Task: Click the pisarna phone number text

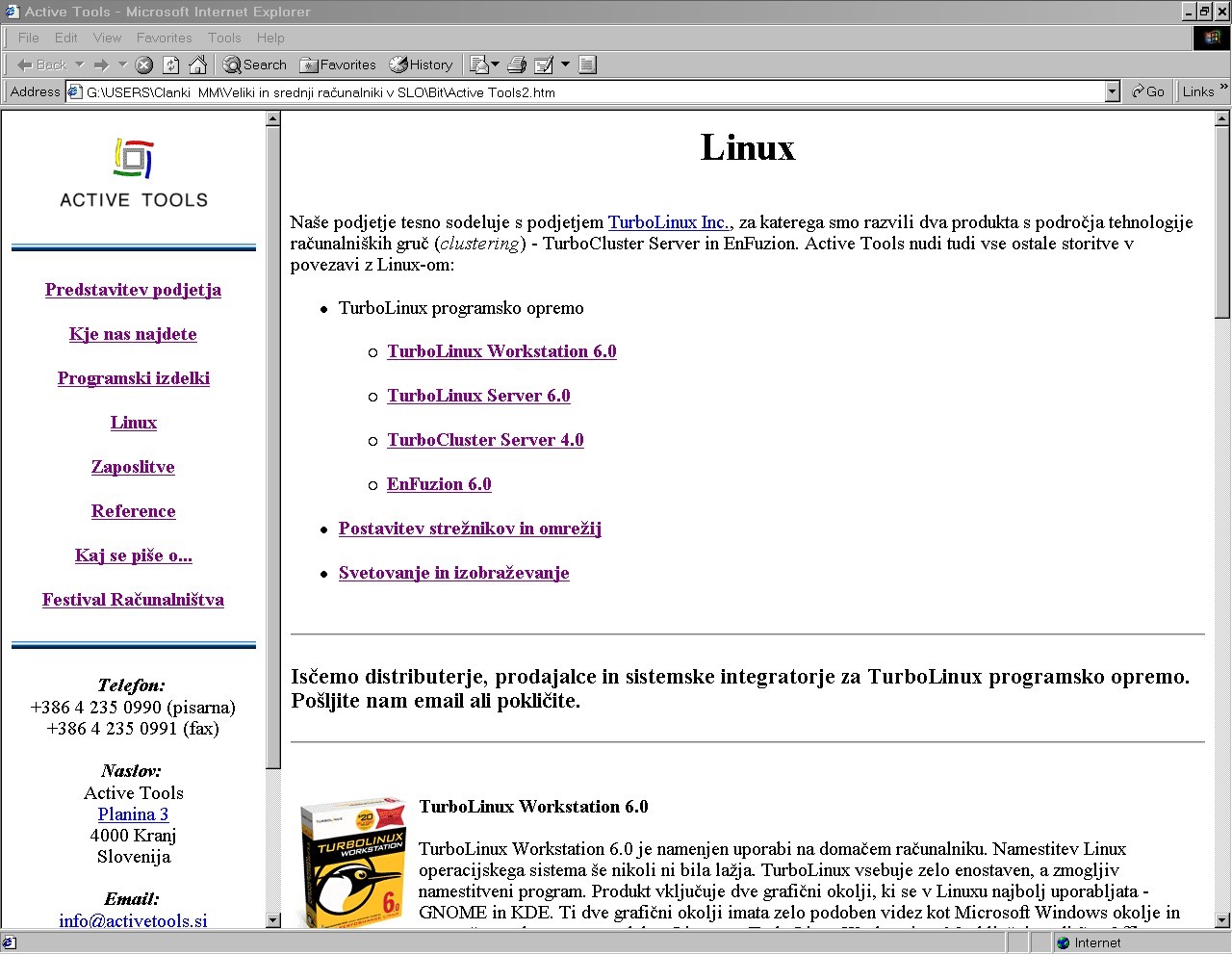Action: pyautogui.click(x=133, y=708)
